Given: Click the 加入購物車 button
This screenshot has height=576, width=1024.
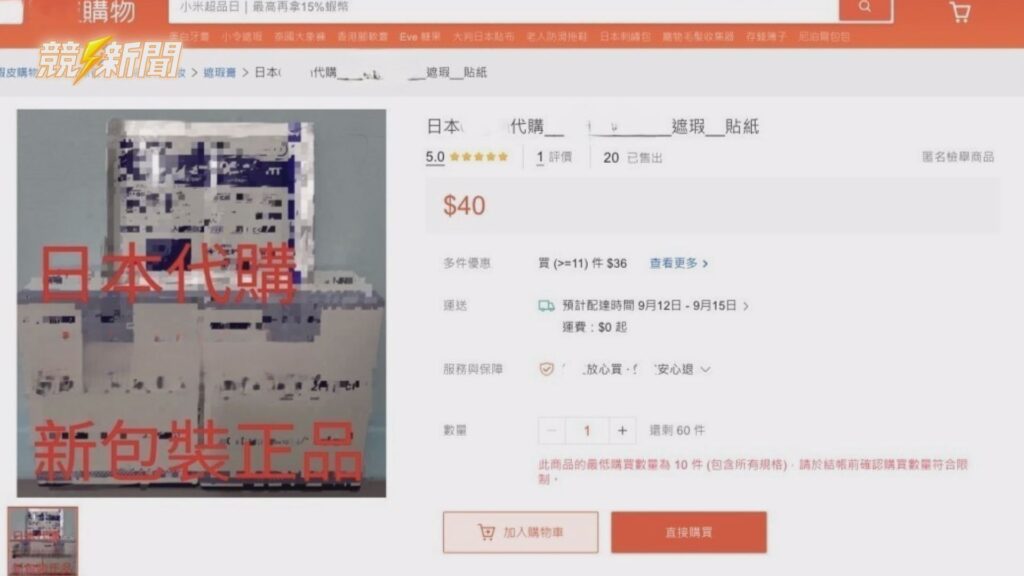Looking at the screenshot, I should (520, 532).
